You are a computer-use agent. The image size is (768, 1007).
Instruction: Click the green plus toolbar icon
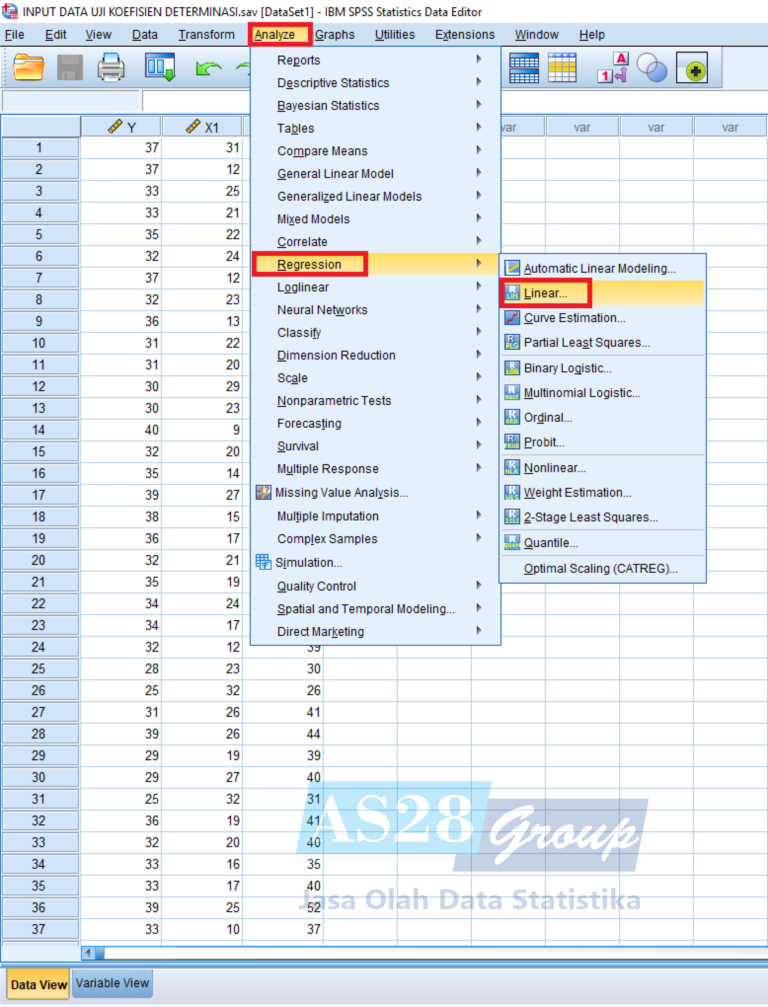(x=692, y=68)
